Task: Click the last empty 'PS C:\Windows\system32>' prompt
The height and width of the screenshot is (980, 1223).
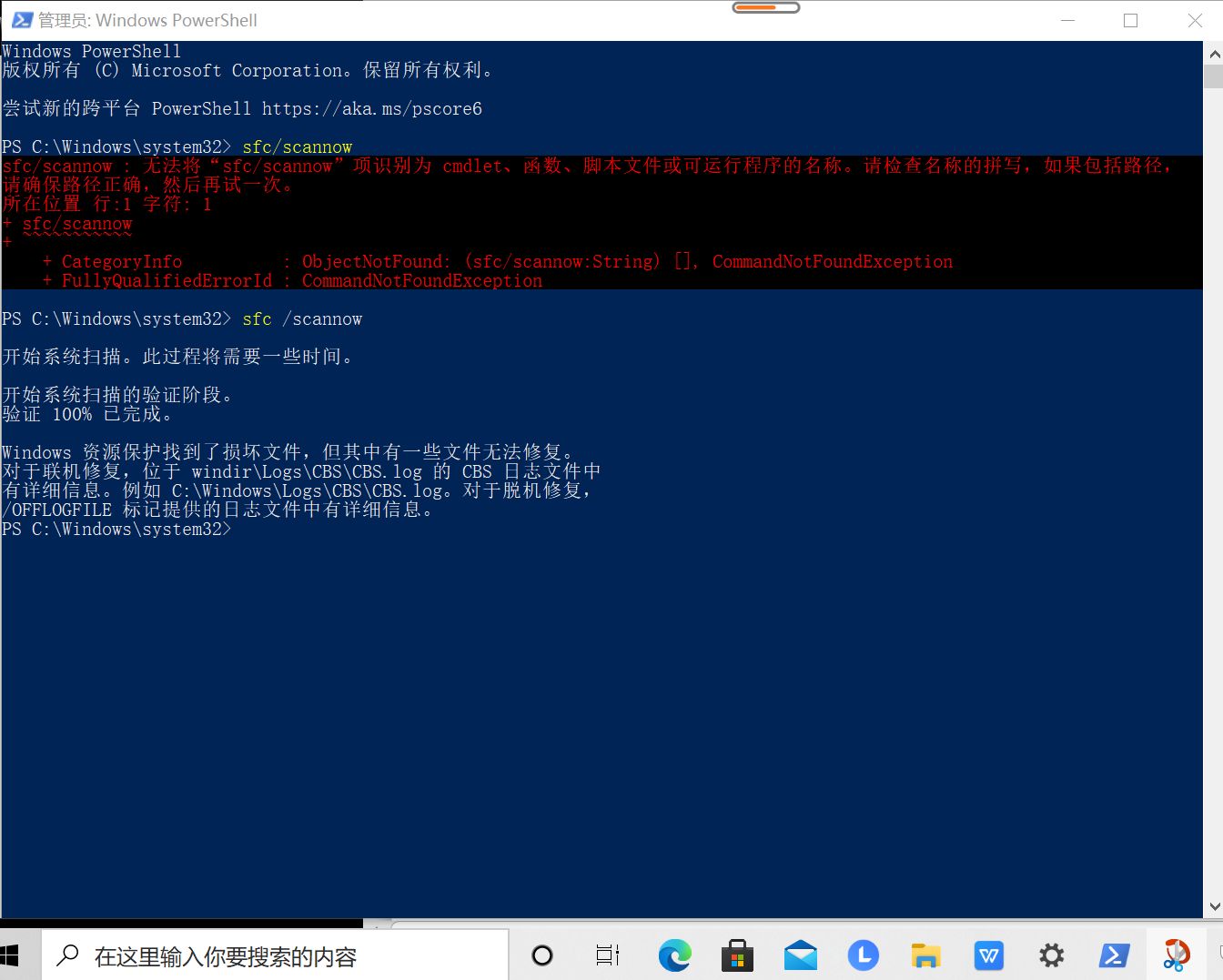Action: pyautogui.click(x=116, y=529)
